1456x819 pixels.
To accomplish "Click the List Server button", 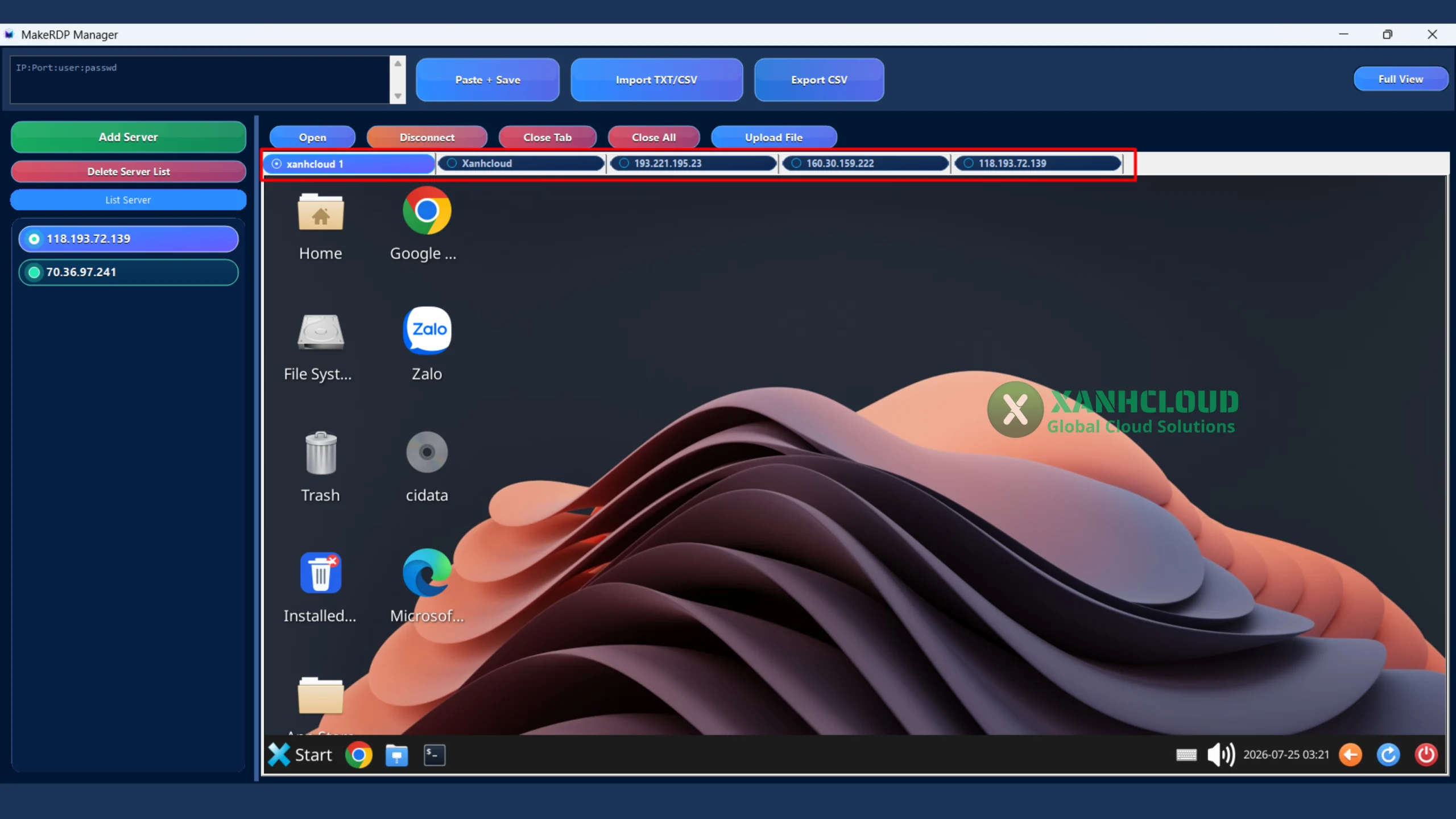I will (x=129, y=200).
